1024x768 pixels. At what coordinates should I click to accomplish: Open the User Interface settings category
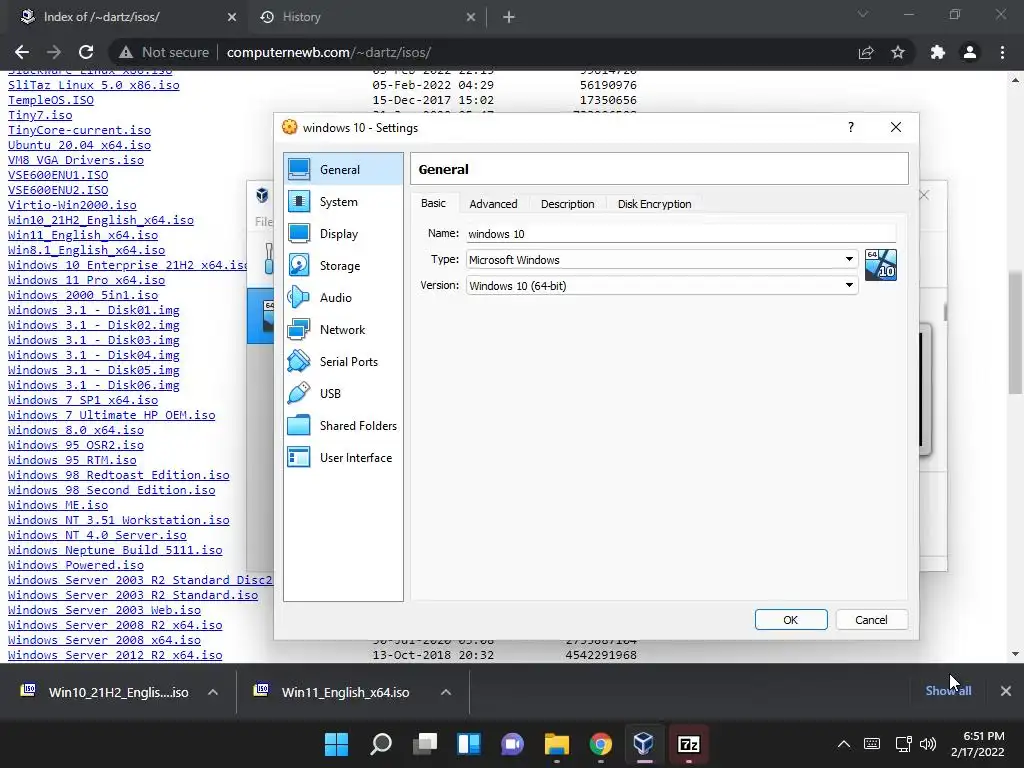click(x=344, y=458)
